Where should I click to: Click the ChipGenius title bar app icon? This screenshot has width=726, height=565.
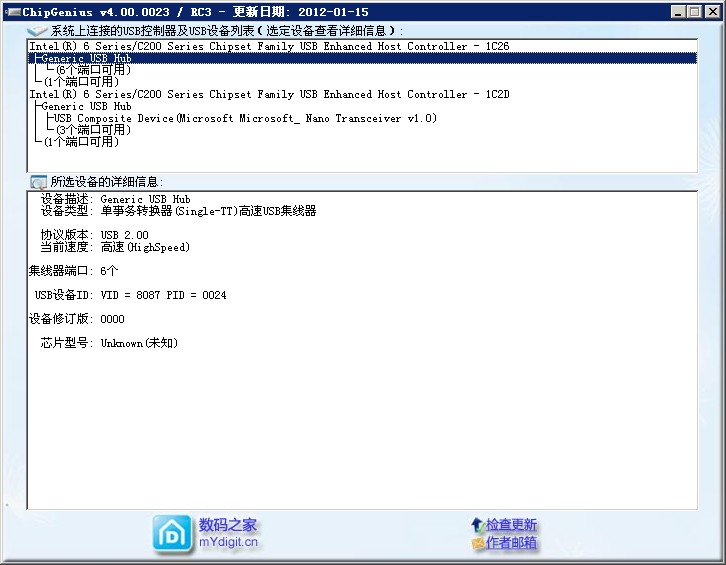[13, 12]
